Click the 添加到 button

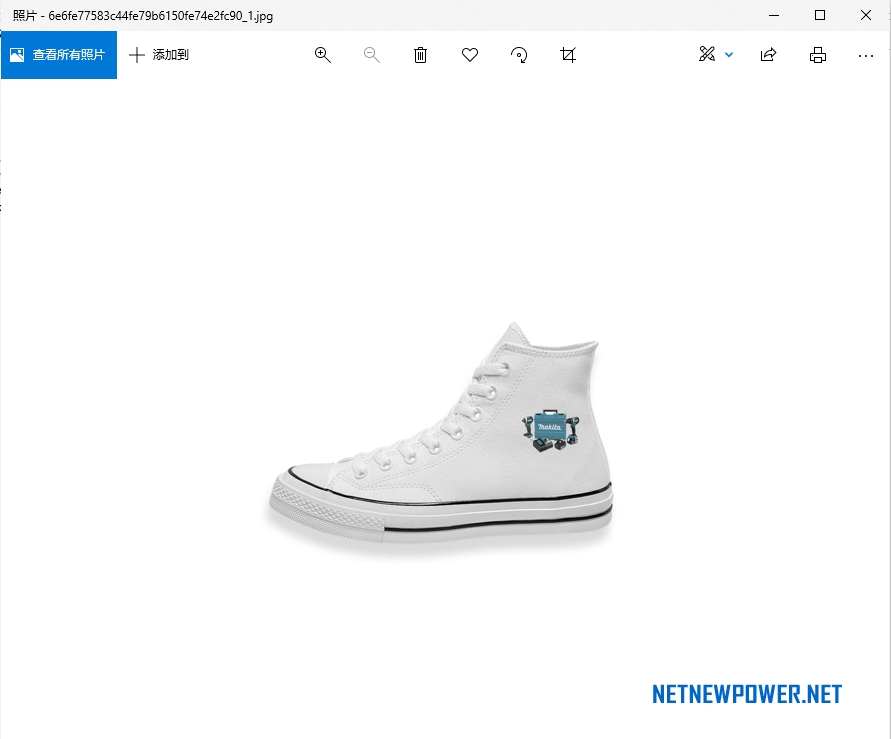tap(159, 55)
